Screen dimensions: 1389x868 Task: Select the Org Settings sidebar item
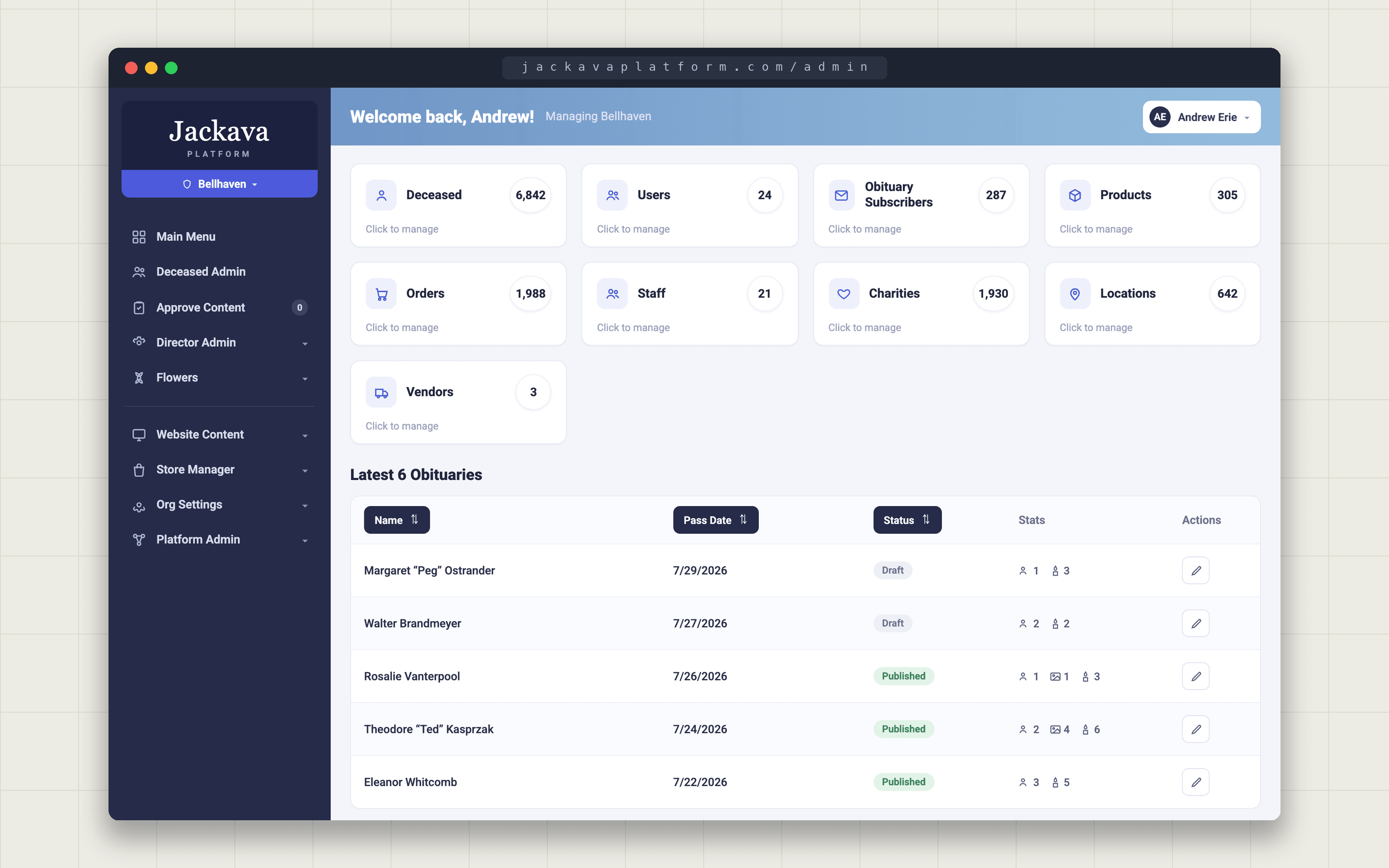(x=219, y=505)
